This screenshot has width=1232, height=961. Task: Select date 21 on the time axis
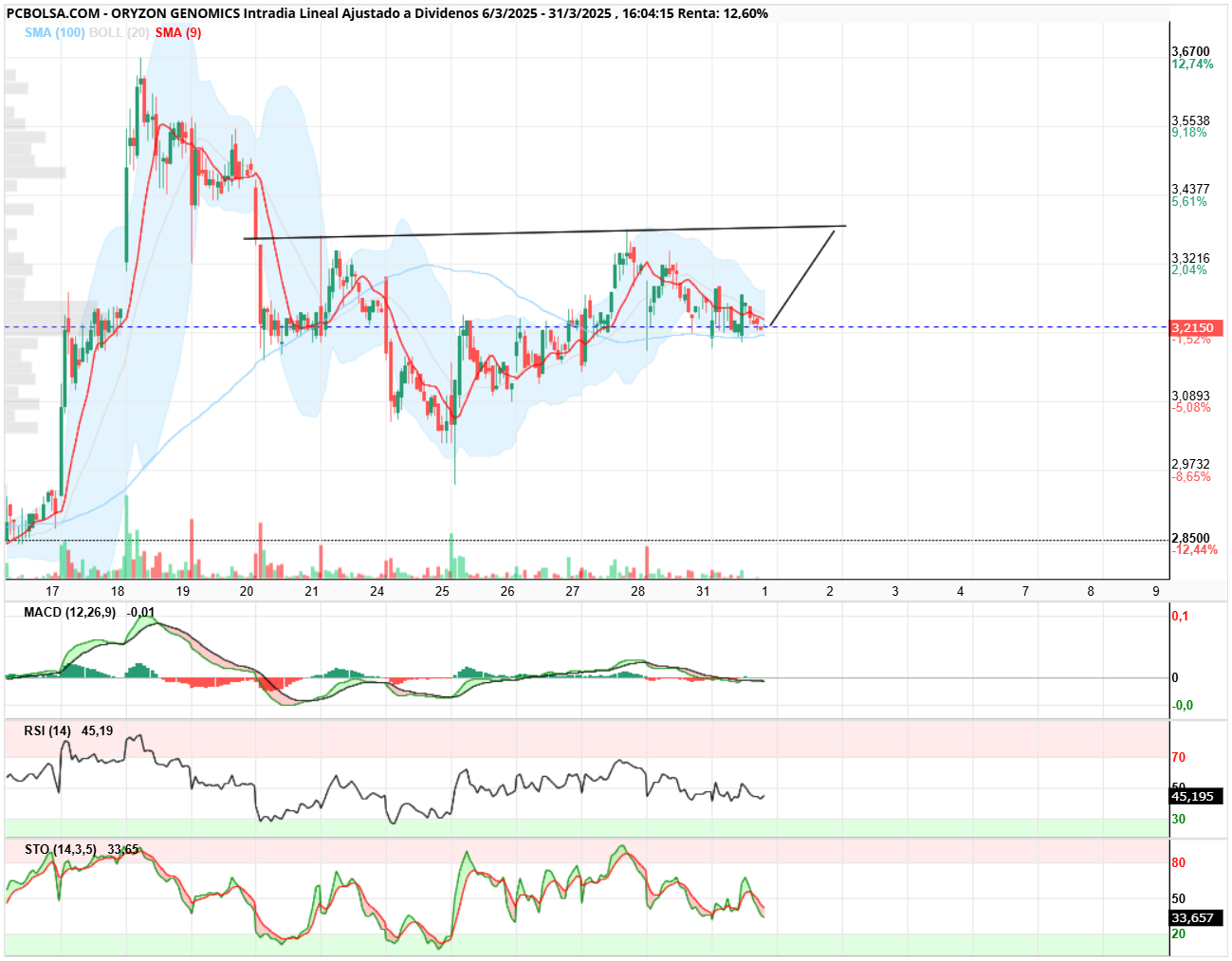coord(311,591)
